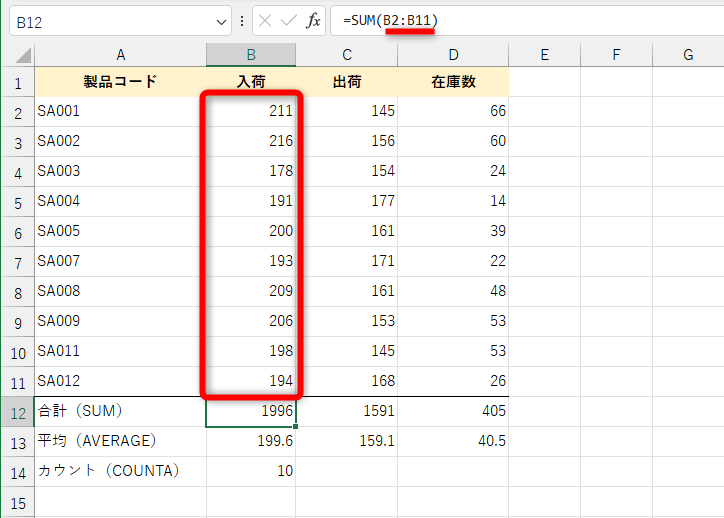Select the 入荷 value 211

[x=251, y=111]
